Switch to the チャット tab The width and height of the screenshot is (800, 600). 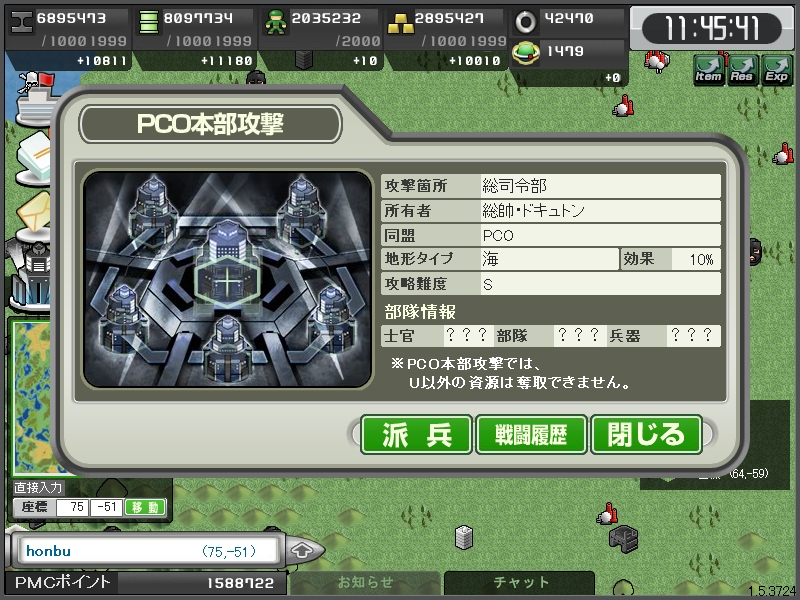(x=520, y=582)
